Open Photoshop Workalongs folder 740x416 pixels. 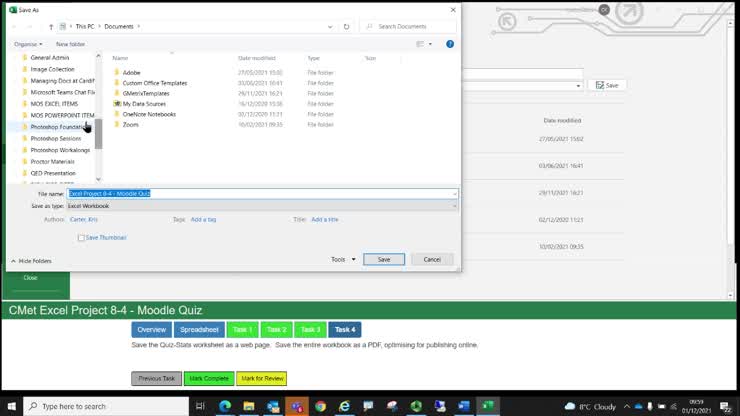point(60,150)
